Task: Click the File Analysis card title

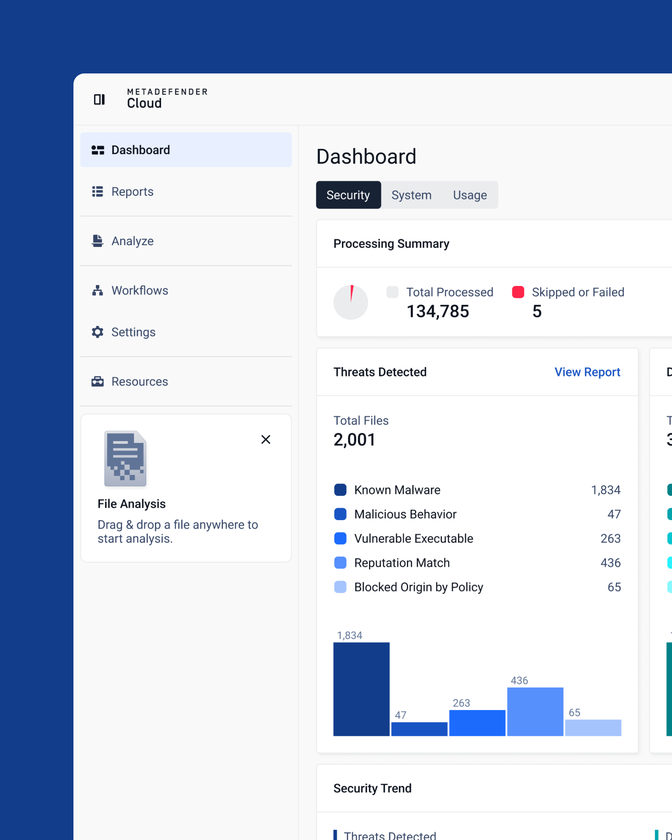Action: coord(131,504)
